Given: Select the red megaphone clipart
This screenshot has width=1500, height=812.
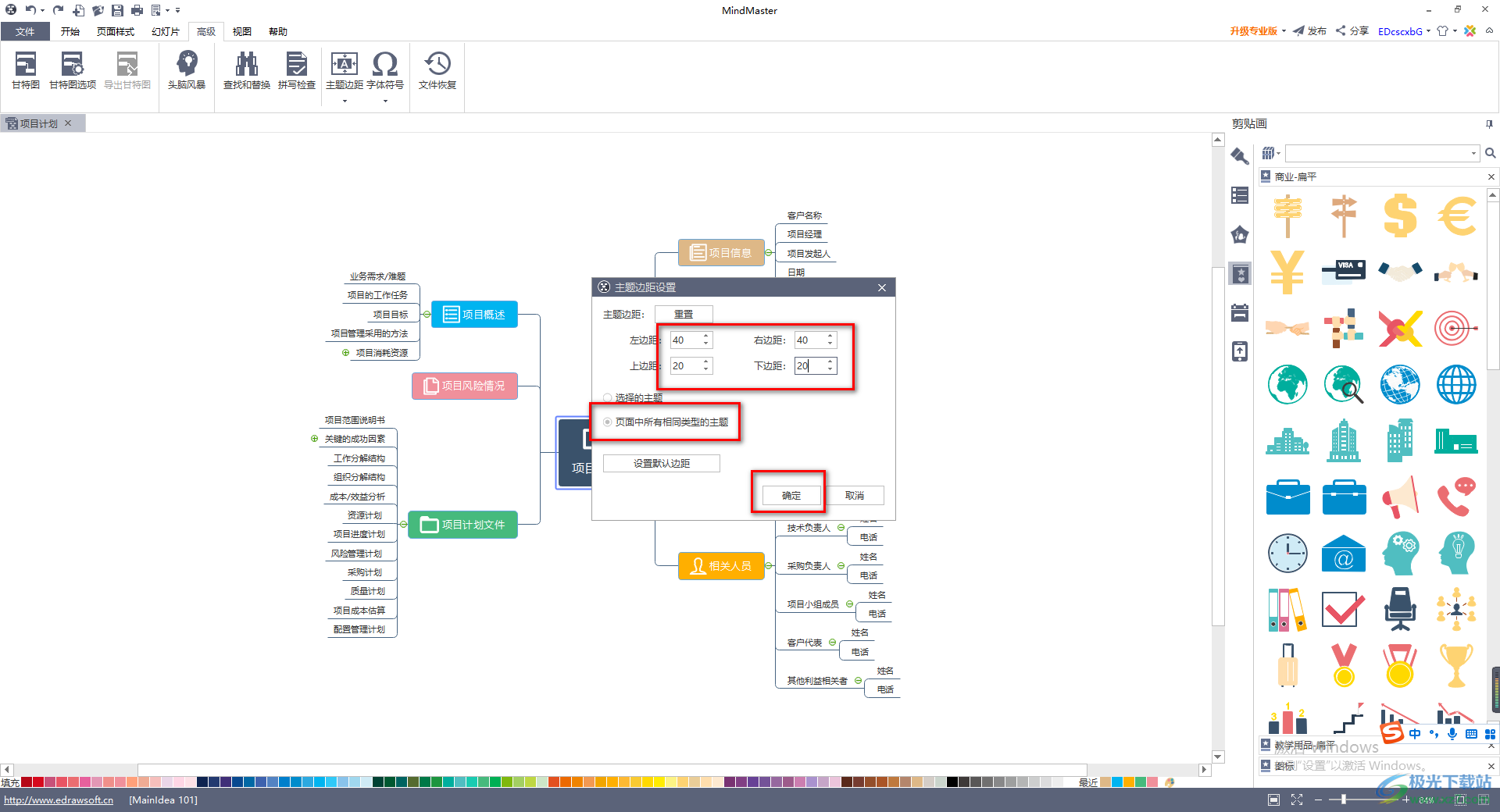Looking at the screenshot, I should coord(1400,497).
